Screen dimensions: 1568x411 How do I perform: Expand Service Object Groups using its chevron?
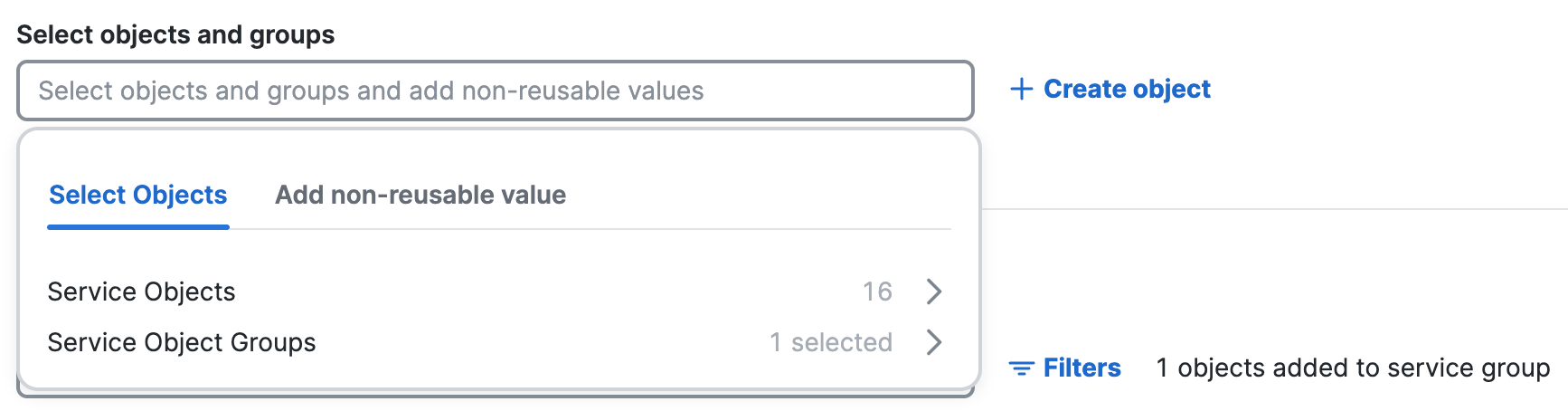coord(934,342)
